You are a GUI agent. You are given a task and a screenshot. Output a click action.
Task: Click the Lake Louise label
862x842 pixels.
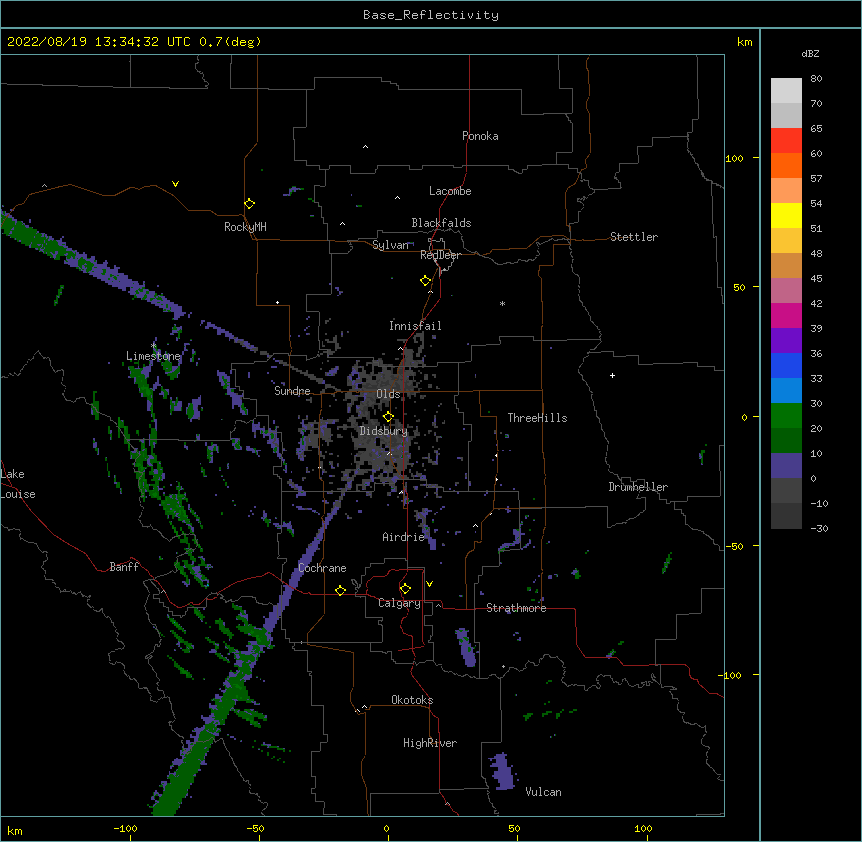[18, 484]
